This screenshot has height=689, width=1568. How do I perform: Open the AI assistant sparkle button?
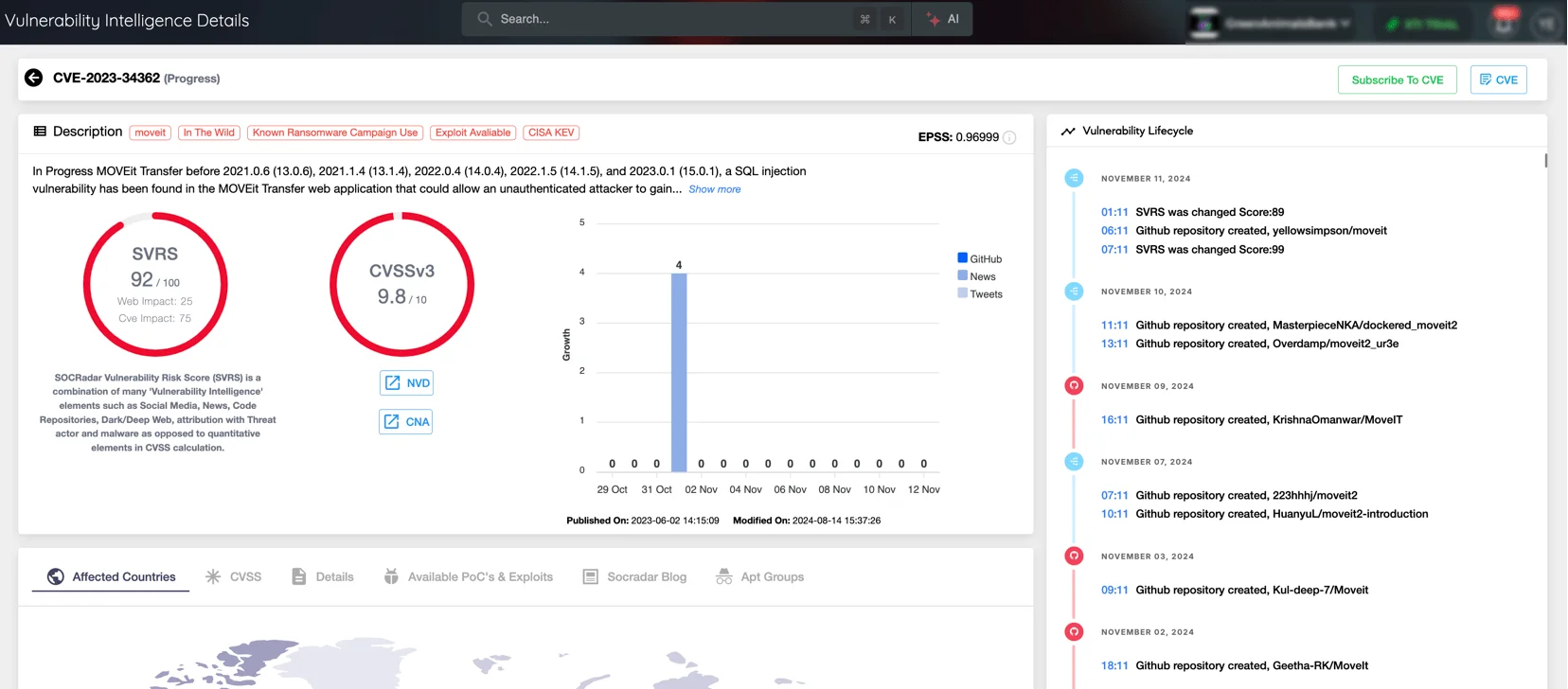(x=942, y=19)
